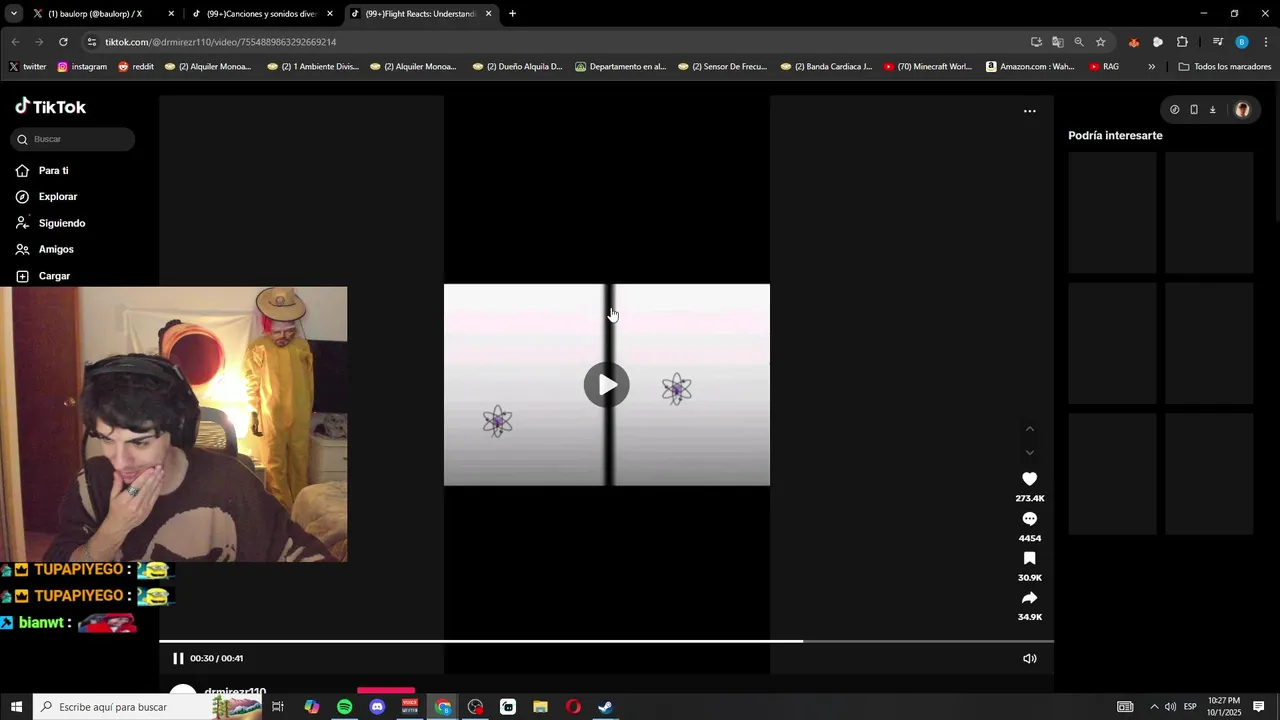Screen dimensions: 1280x720
Task: Click the TikTok logo
Action: tap(51, 107)
